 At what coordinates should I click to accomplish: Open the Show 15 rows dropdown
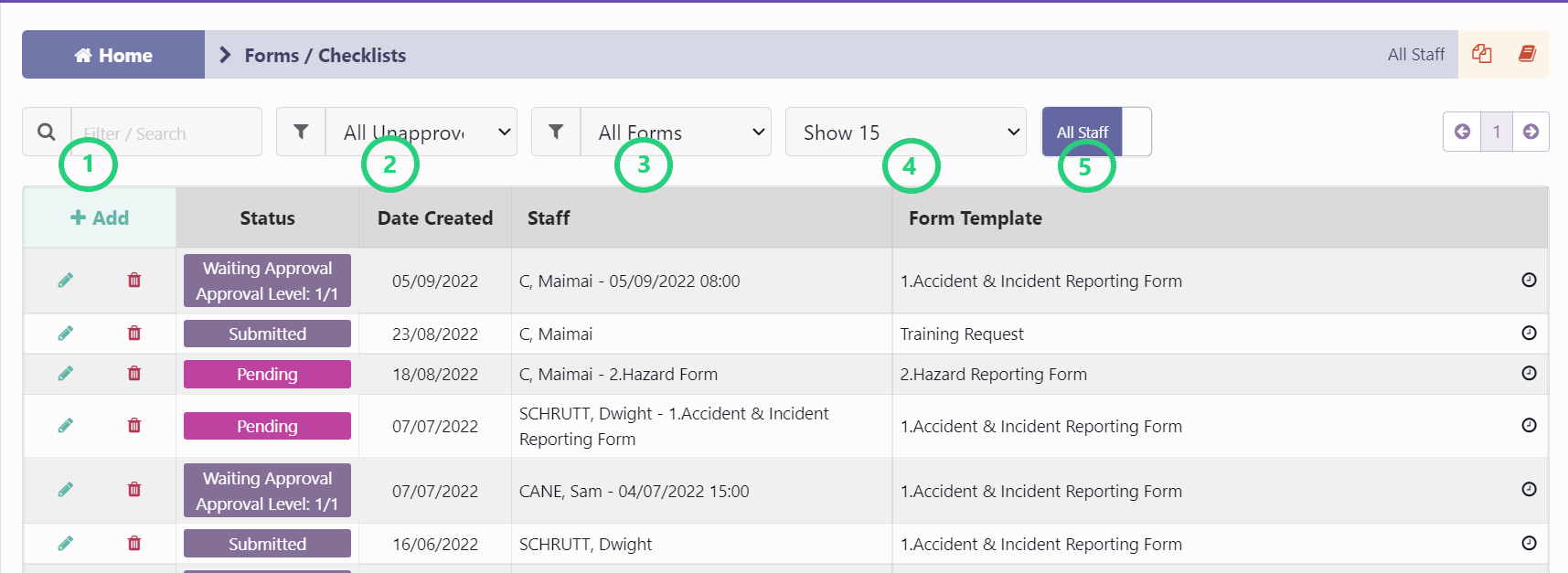coord(906,133)
